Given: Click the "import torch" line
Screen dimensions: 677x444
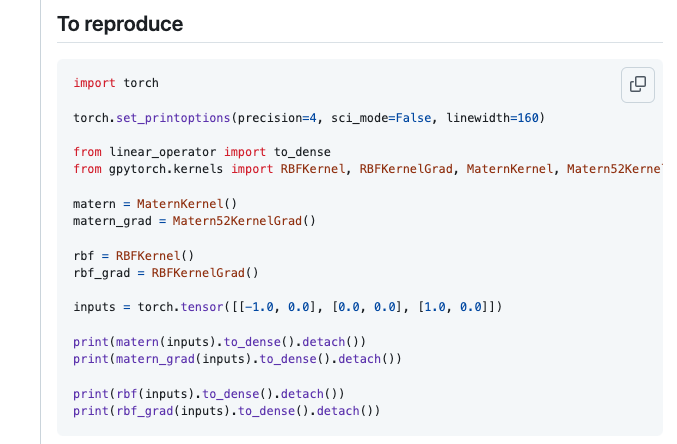Looking at the screenshot, I should pyautogui.click(x=116, y=83).
